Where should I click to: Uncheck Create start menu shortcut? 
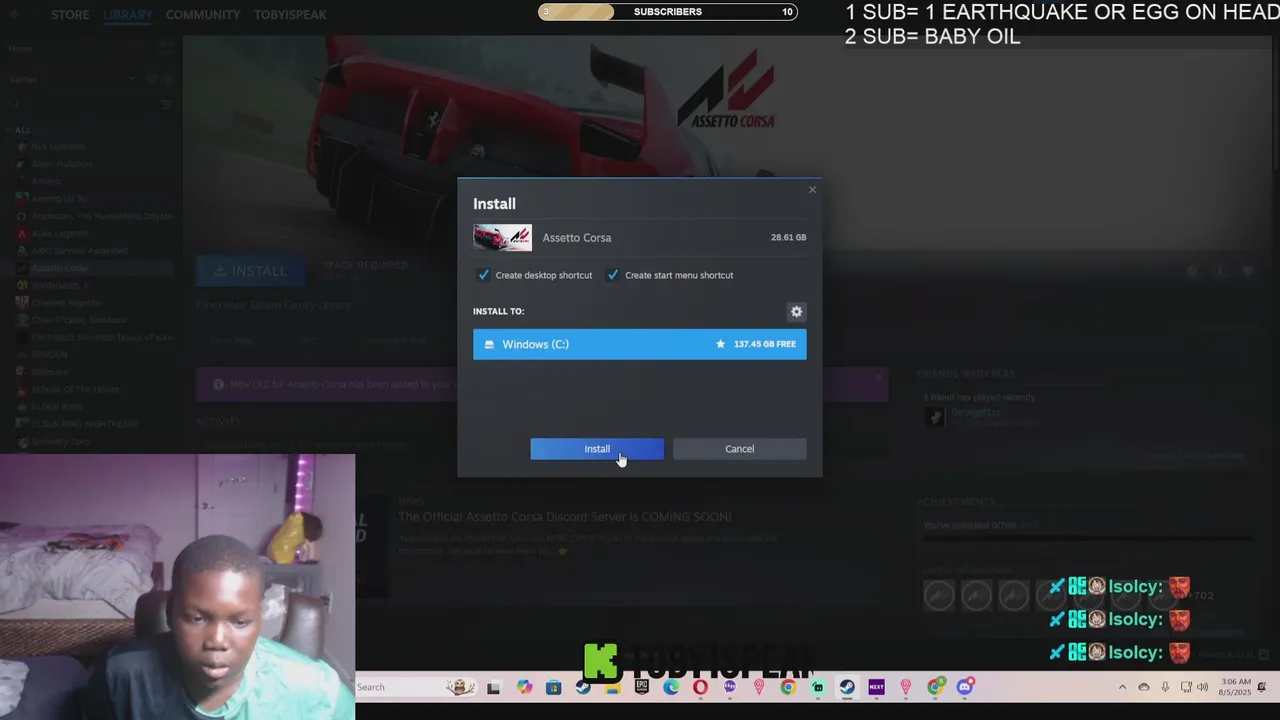pos(613,275)
